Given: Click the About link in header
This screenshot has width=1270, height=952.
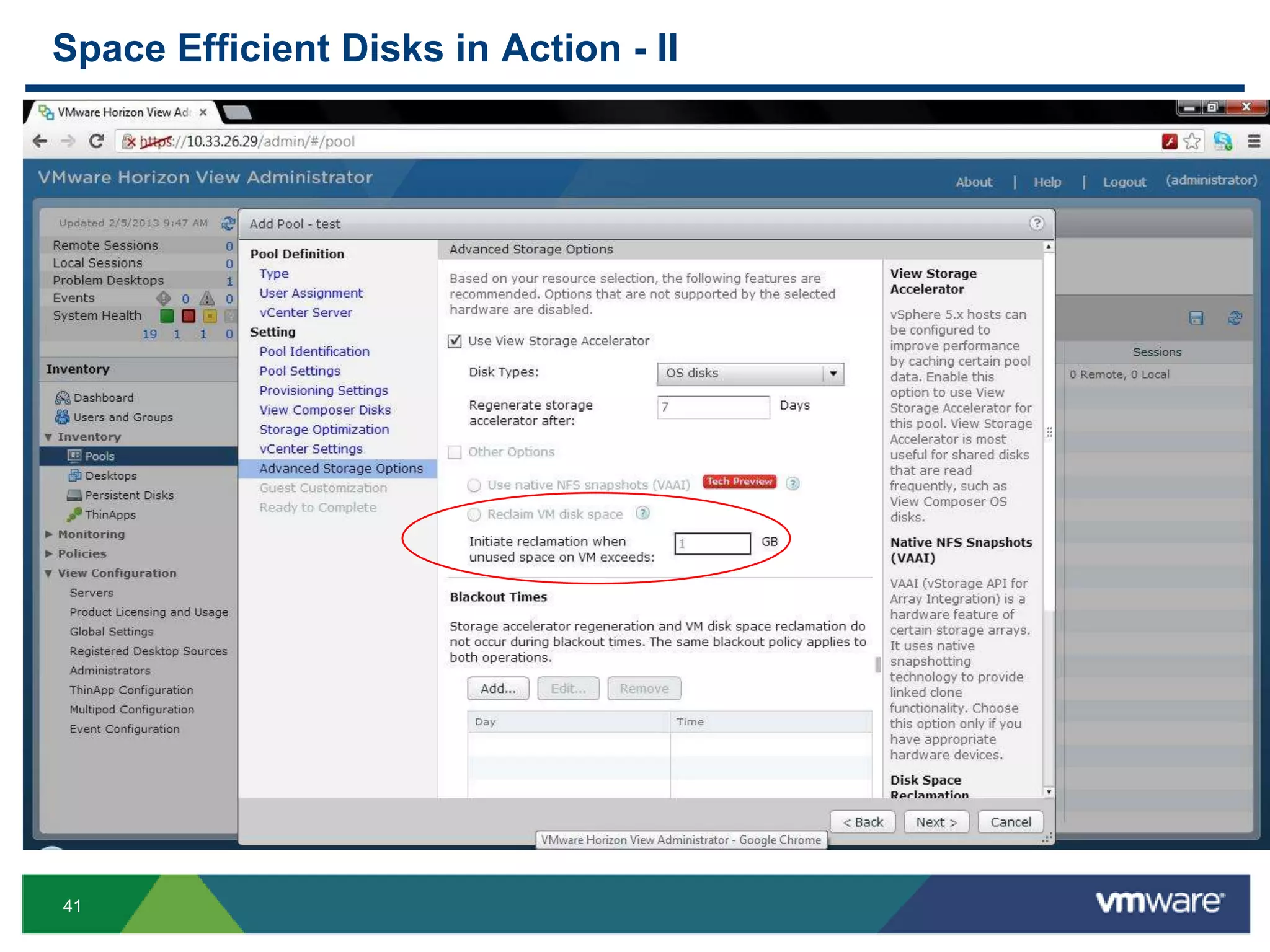Looking at the screenshot, I should coord(974,182).
